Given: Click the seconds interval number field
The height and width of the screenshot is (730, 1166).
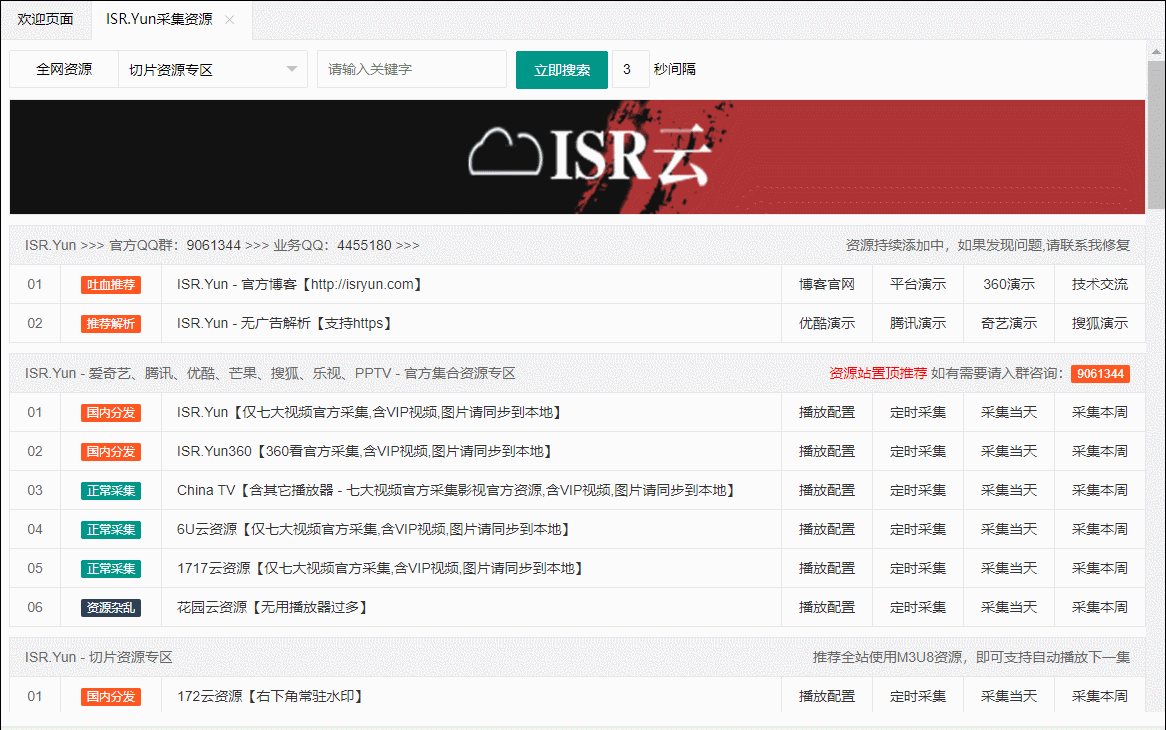Looking at the screenshot, I should point(629,70).
